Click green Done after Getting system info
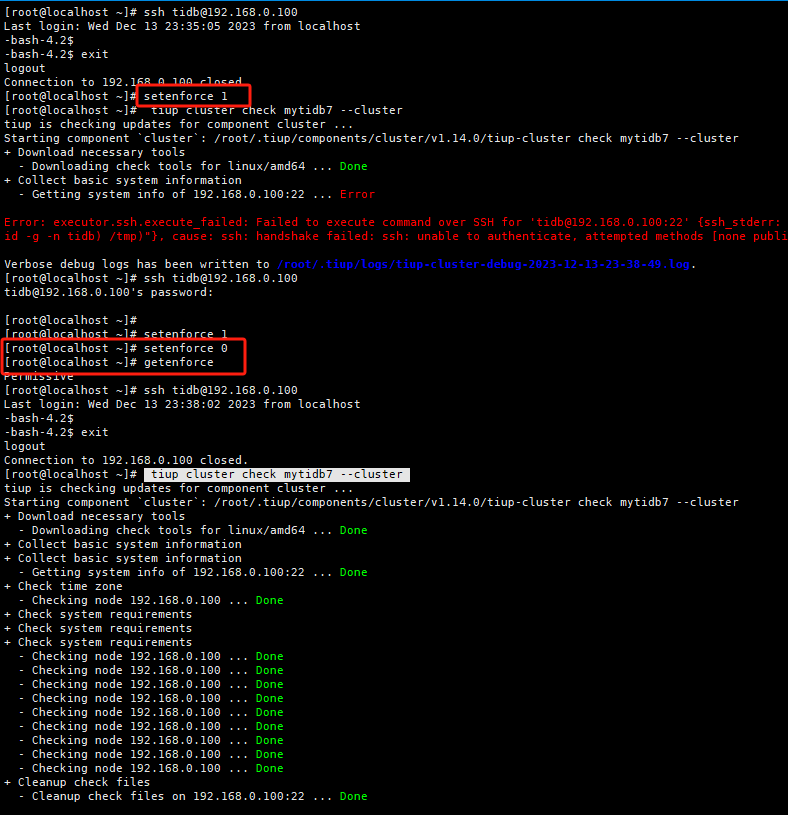The height and width of the screenshot is (815, 788). coord(353,572)
